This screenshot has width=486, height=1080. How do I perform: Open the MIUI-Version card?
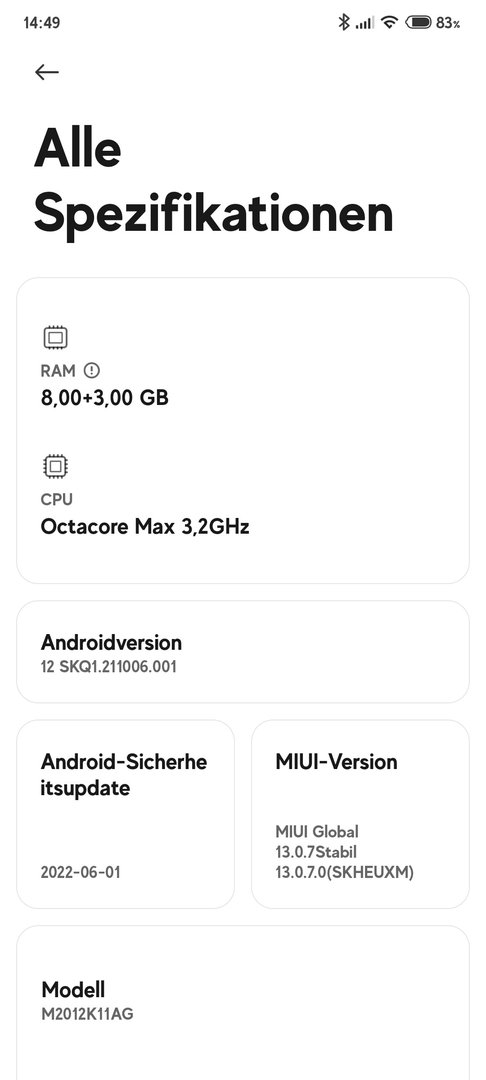click(360, 814)
